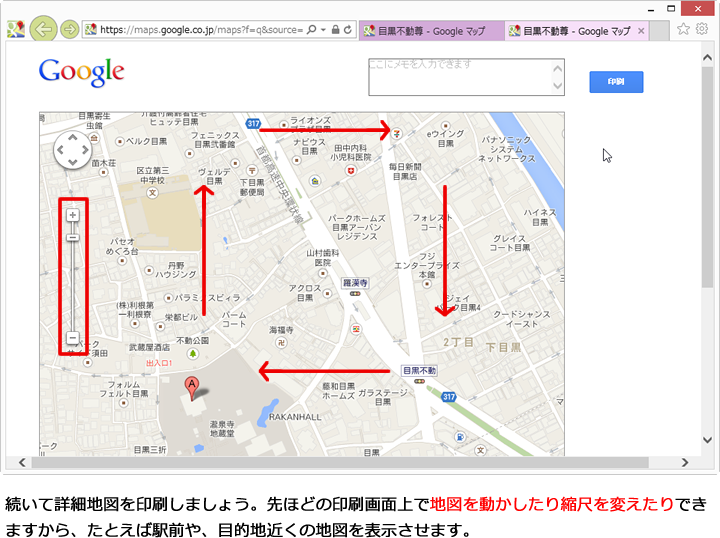
Task: Click the lock security icon
Action: pyautogui.click(x=336, y=30)
